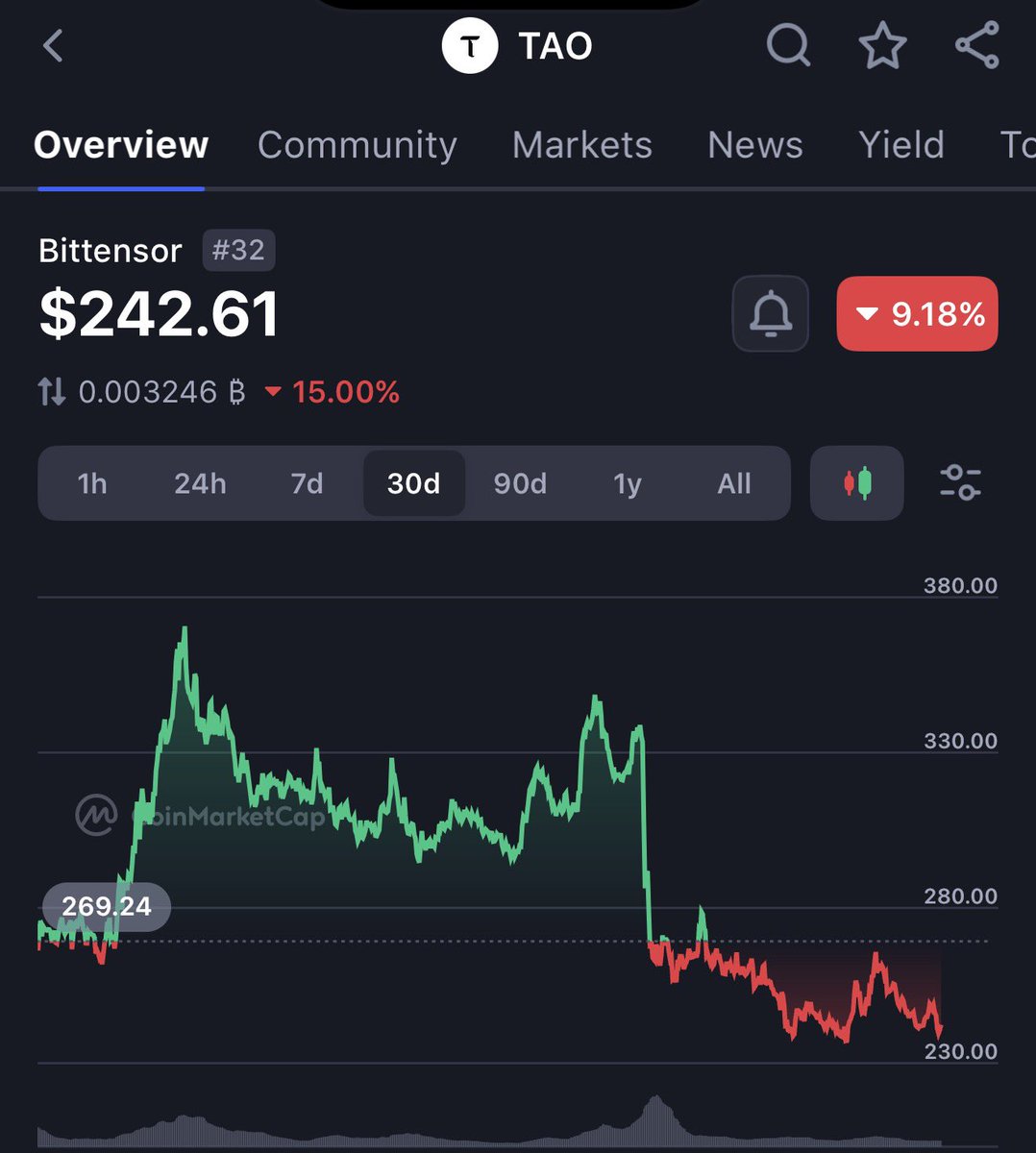Switch to the Community tab
The image size is (1036, 1153).
tap(358, 145)
